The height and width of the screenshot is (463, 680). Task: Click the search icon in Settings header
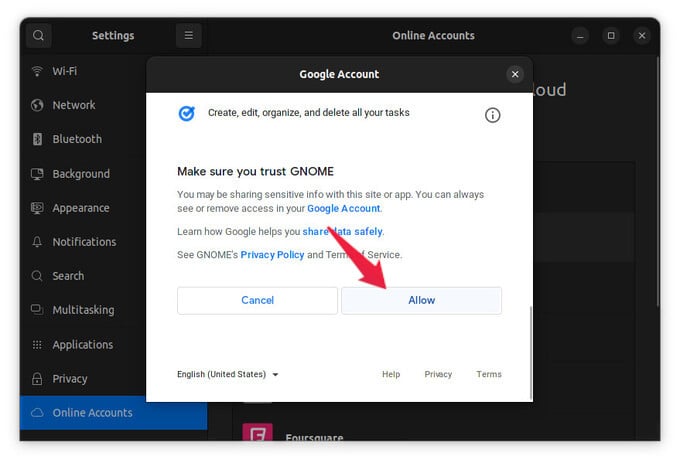39,36
